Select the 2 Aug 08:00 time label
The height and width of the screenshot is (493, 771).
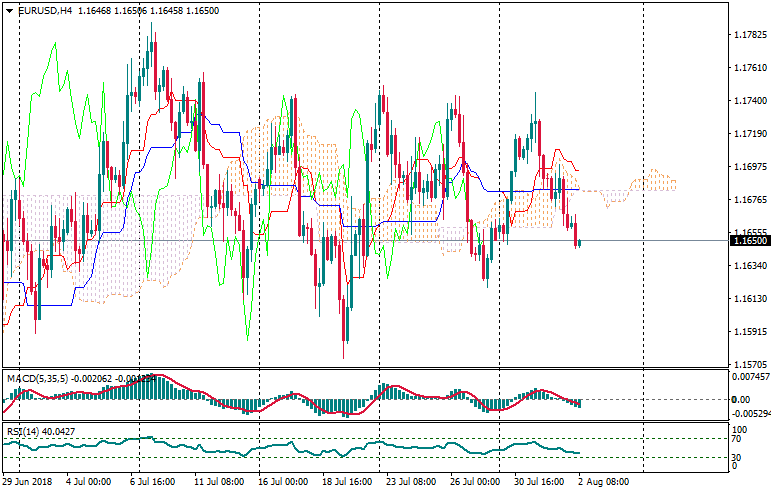(604, 481)
